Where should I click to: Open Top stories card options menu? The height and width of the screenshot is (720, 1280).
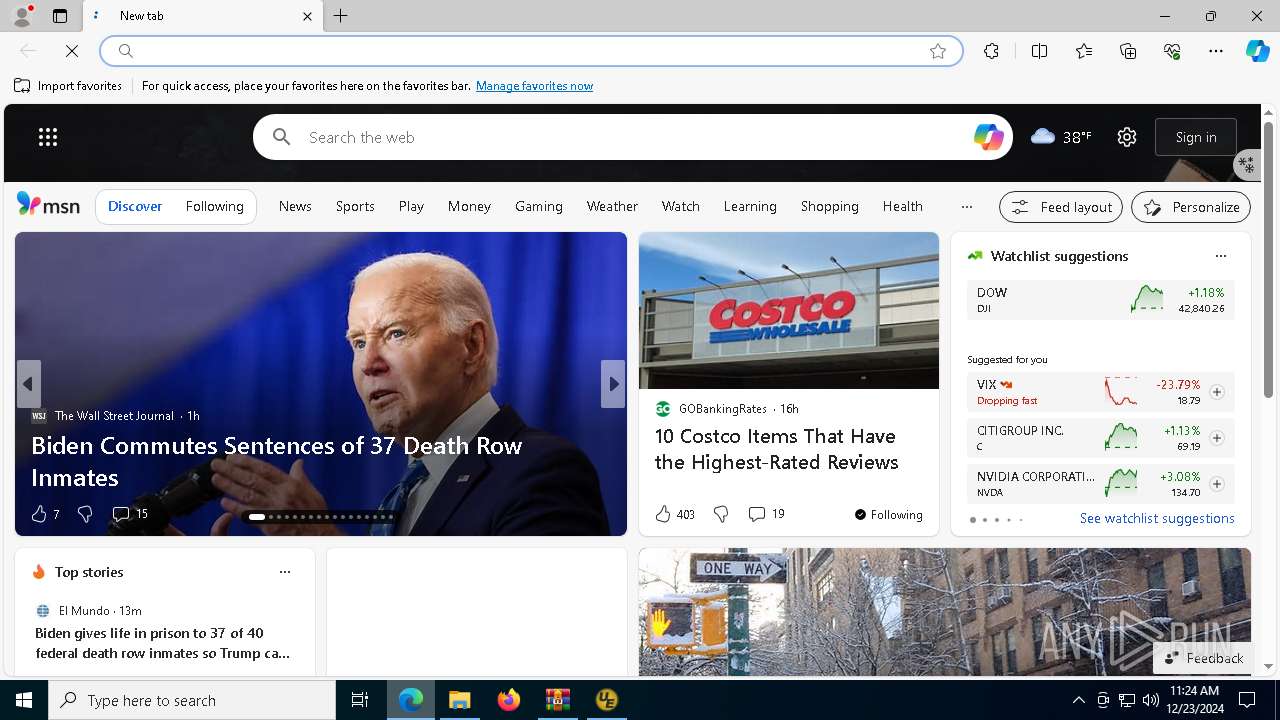click(x=285, y=572)
